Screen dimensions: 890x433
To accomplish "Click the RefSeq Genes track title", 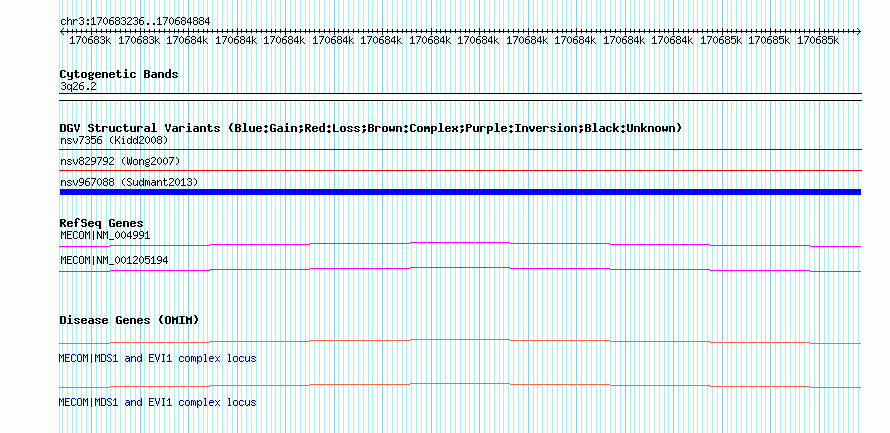I will point(102,223).
